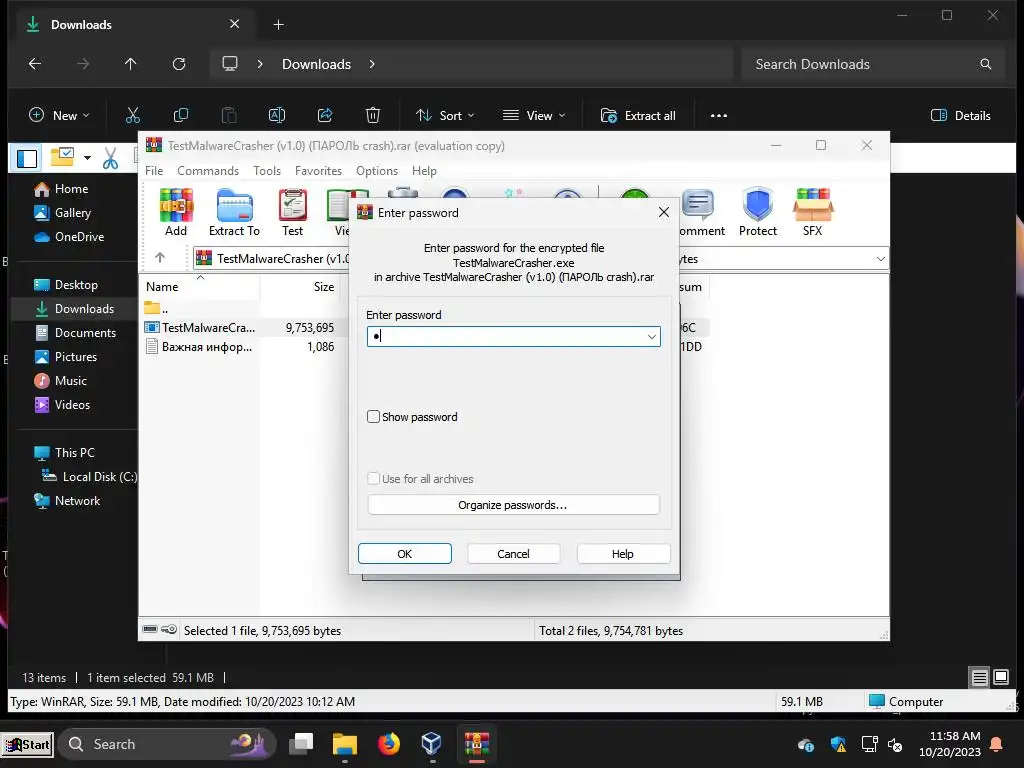Open the WinRAR File menu
The width and height of the screenshot is (1024, 768).
point(154,170)
